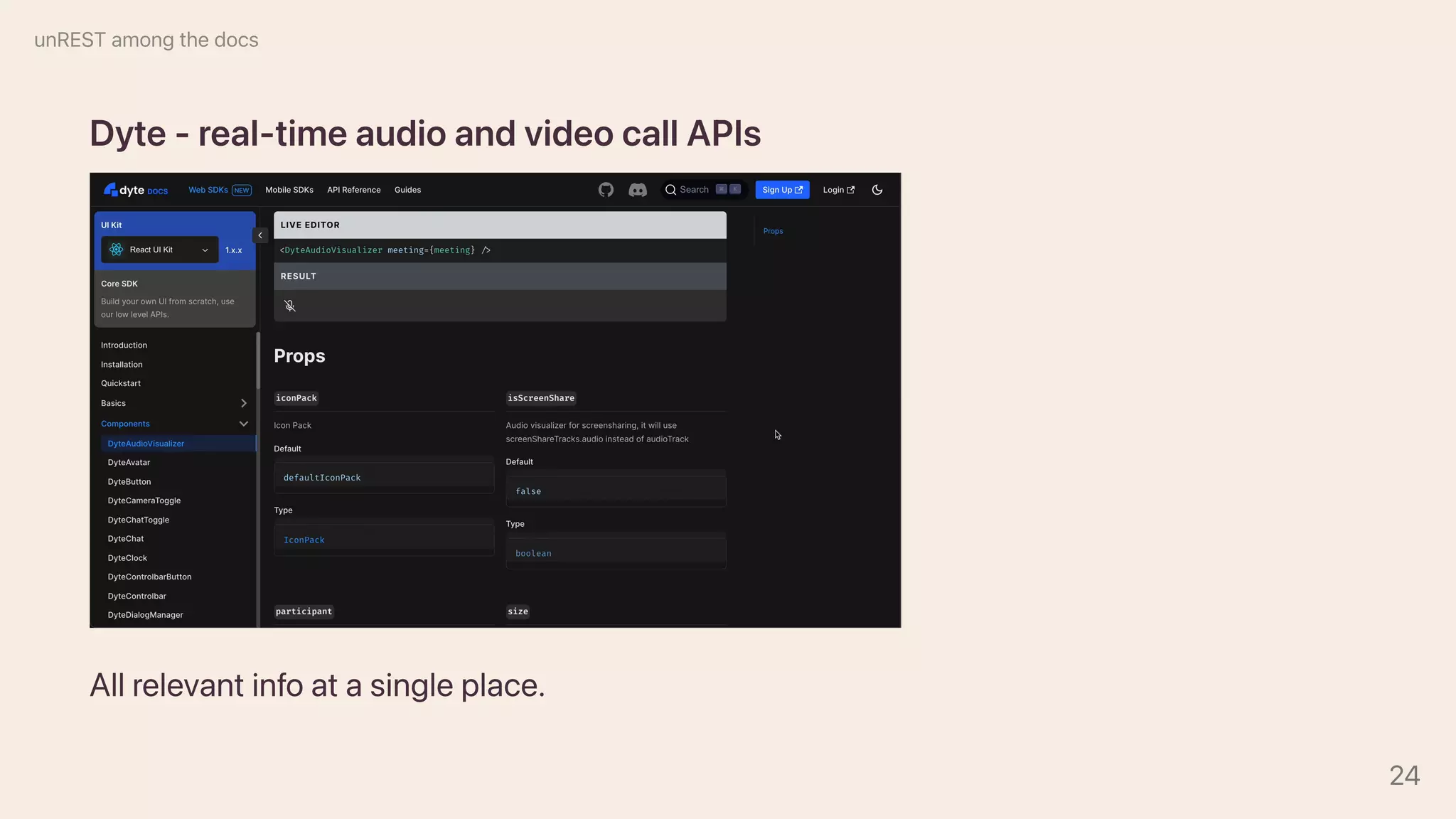
Task: Click the iconPack prop heading
Action: 296,398
